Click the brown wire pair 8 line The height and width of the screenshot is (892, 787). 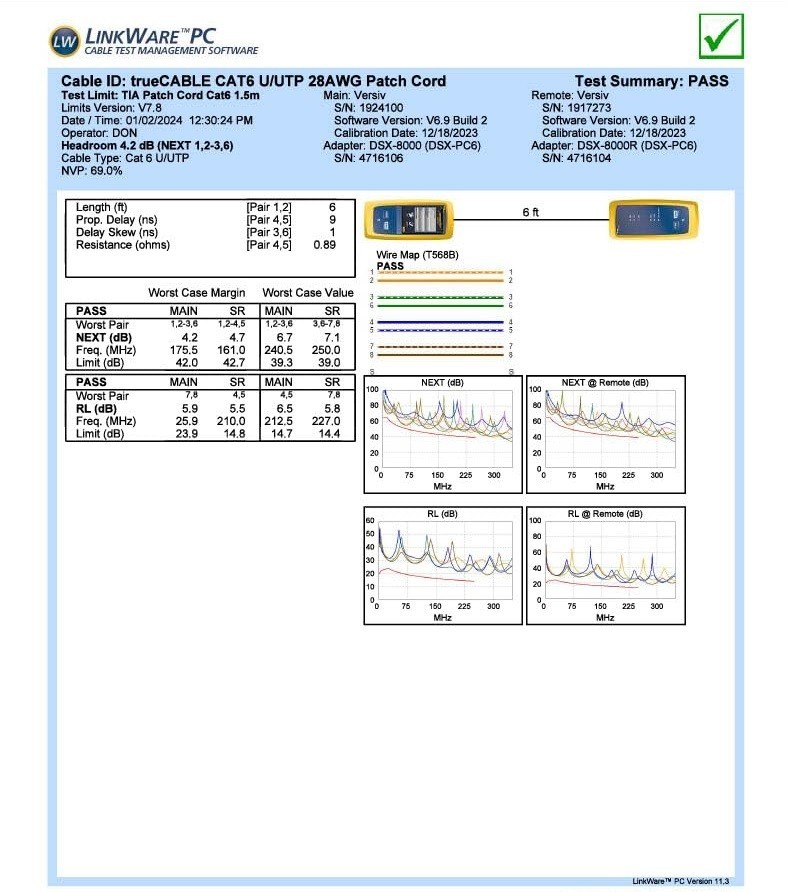pos(441,354)
